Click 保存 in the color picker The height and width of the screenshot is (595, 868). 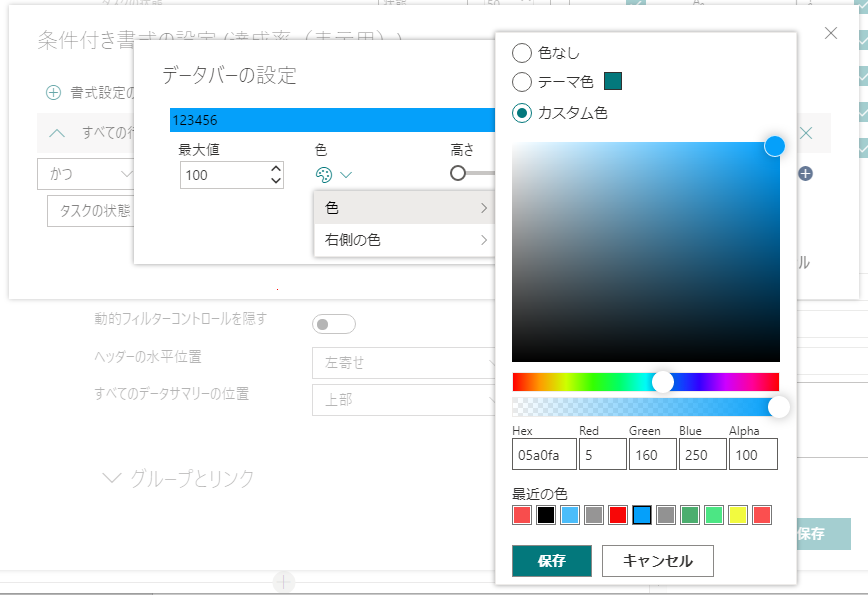click(551, 561)
